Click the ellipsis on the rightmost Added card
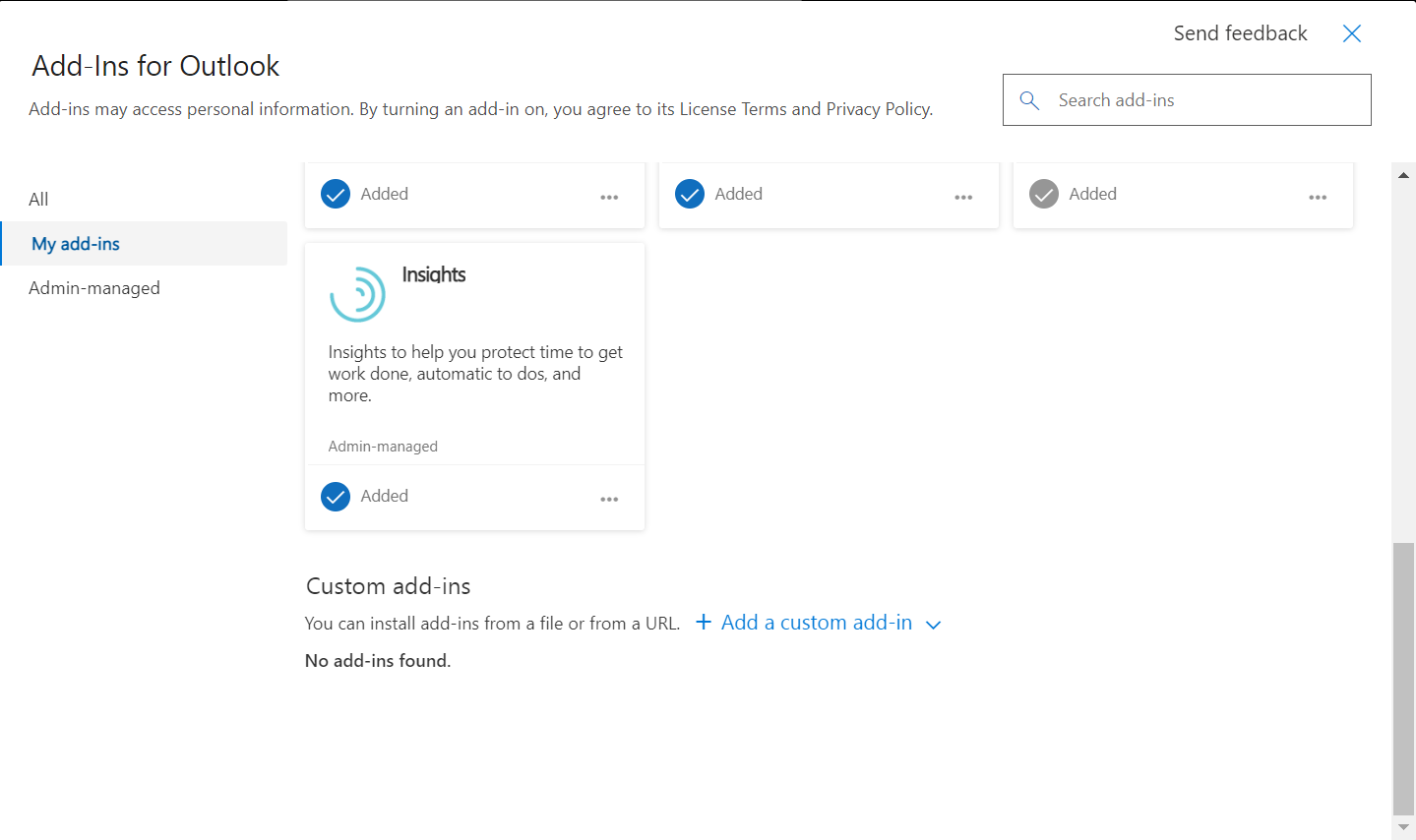 [x=1317, y=197]
